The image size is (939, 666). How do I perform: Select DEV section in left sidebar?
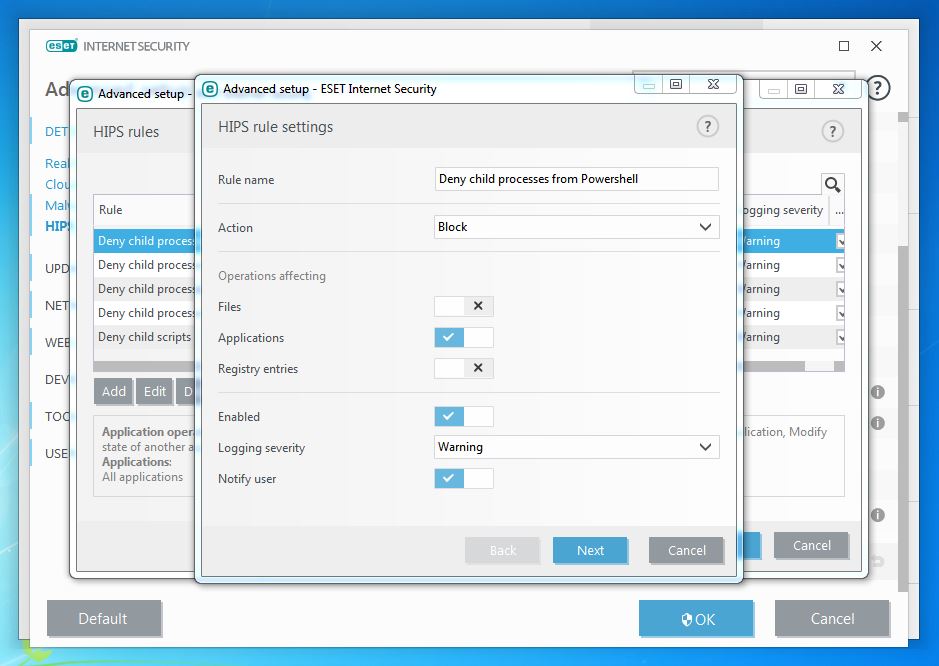pyautogui.click(x=57, y=380)
